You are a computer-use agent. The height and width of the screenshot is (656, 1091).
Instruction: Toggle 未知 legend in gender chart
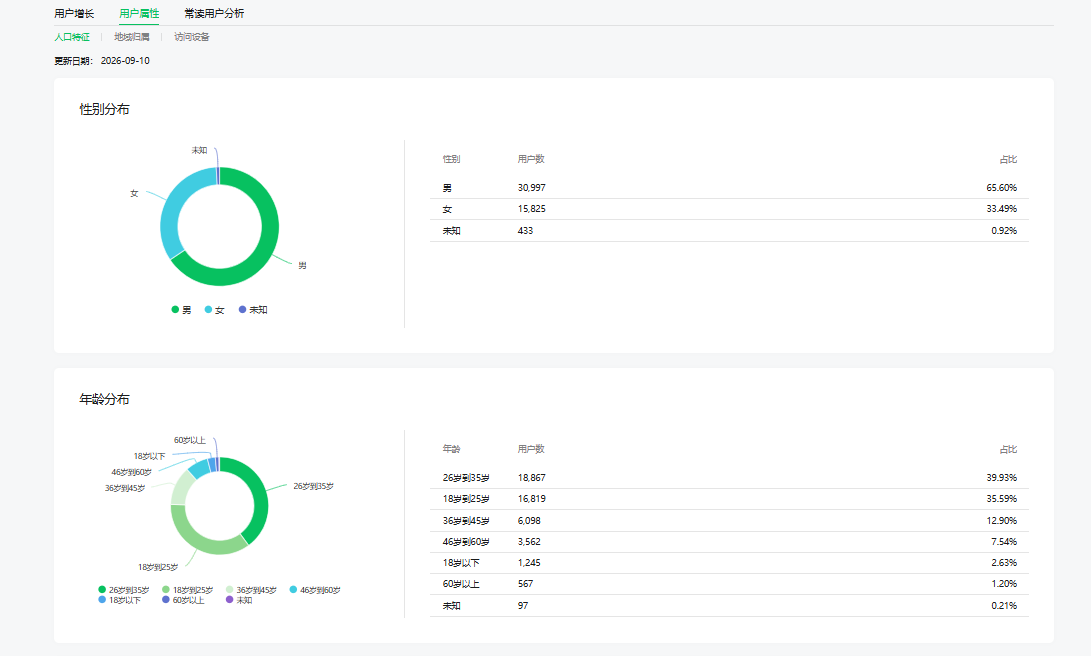[x=253, y=310]
